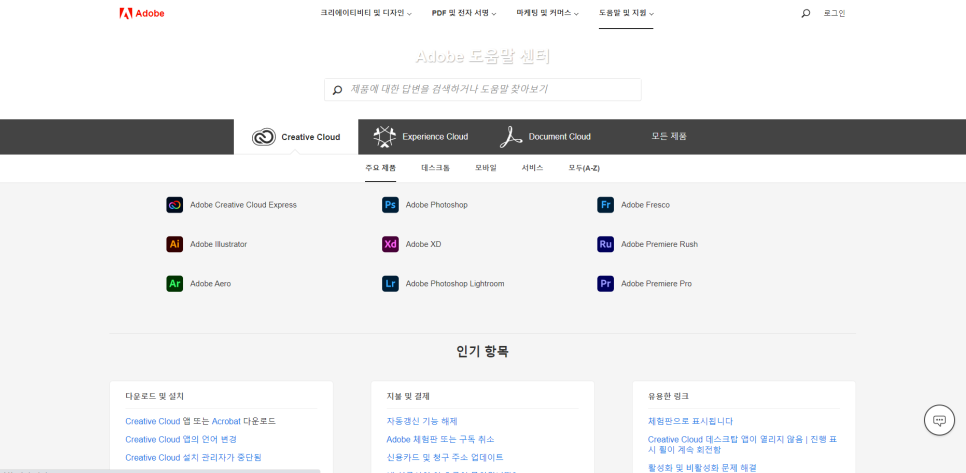This screenshot has height=473, width=966.
Task: Open the Adobe Premiere Pro text link
Action: 656,284
